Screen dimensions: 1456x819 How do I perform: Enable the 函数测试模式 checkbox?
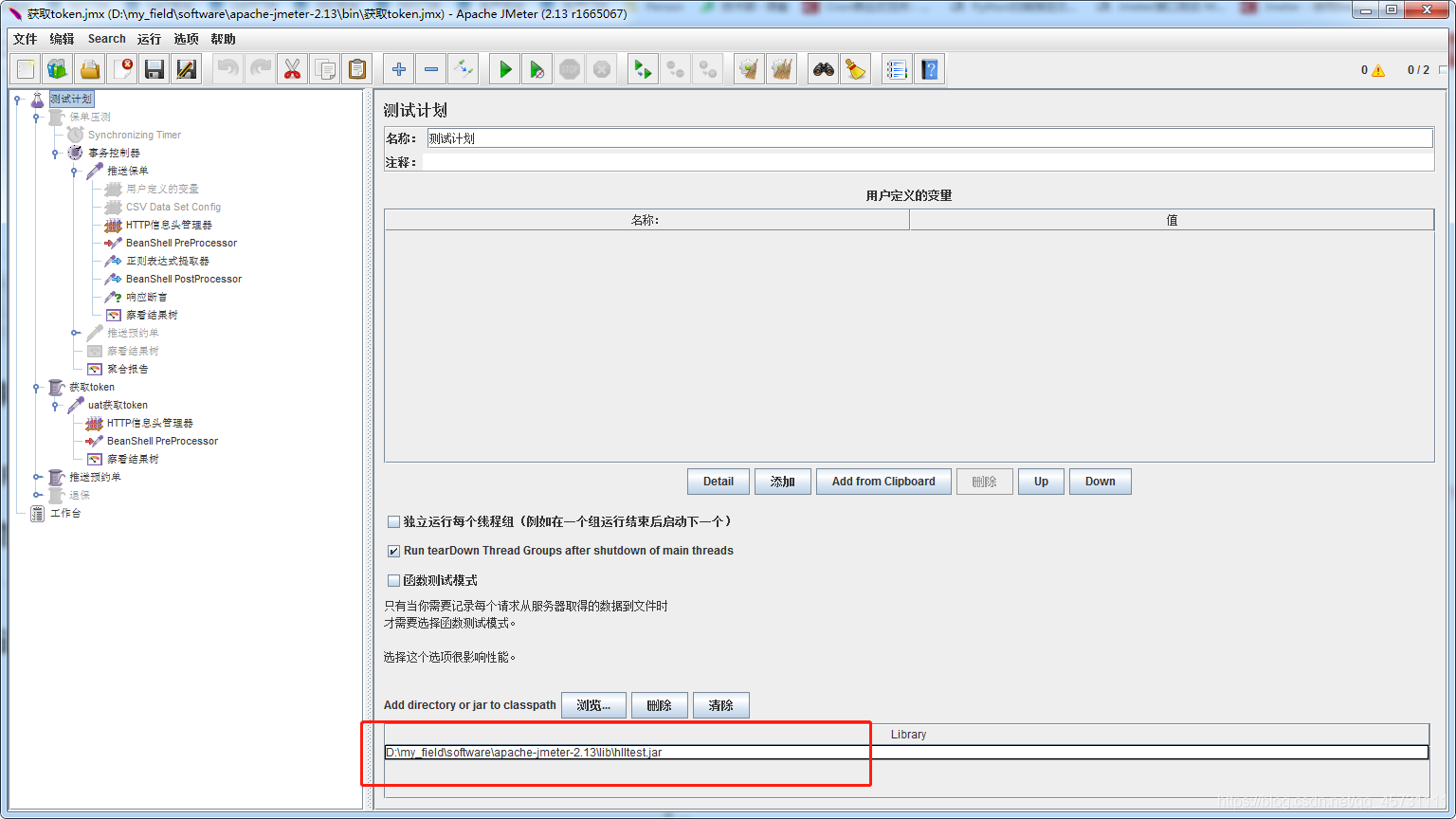click(394, 579)
